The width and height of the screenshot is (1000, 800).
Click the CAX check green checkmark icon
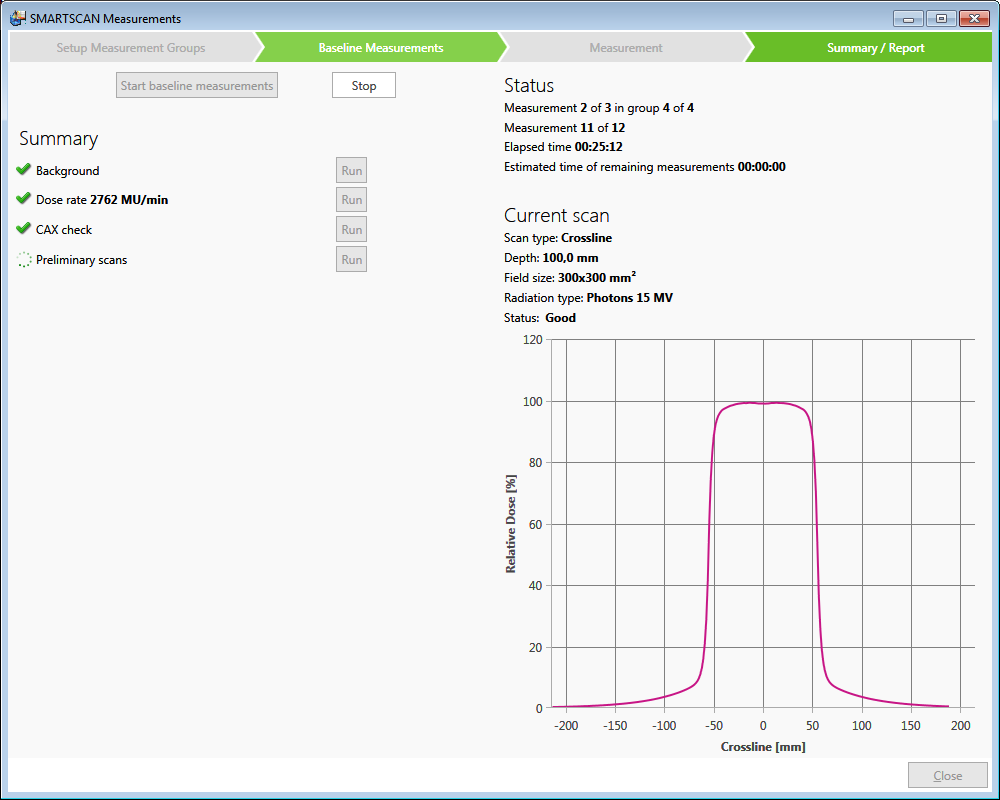click(x=24, y=229)
